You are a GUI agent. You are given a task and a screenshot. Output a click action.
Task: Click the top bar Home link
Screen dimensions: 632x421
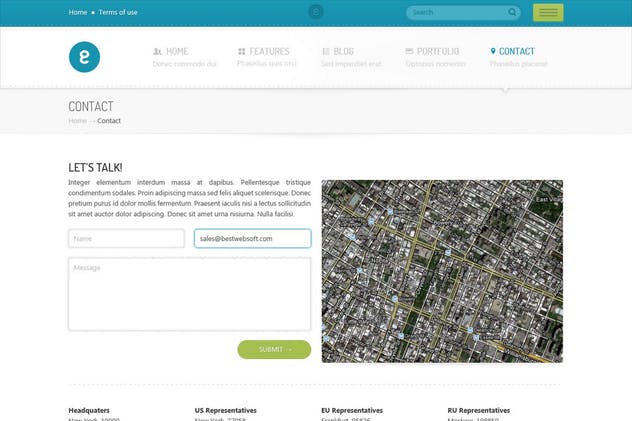(77, 12)
